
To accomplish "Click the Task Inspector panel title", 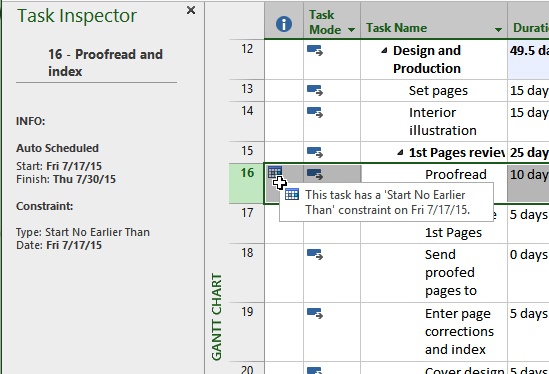I will pyautogui.click(x=77, y=16).
